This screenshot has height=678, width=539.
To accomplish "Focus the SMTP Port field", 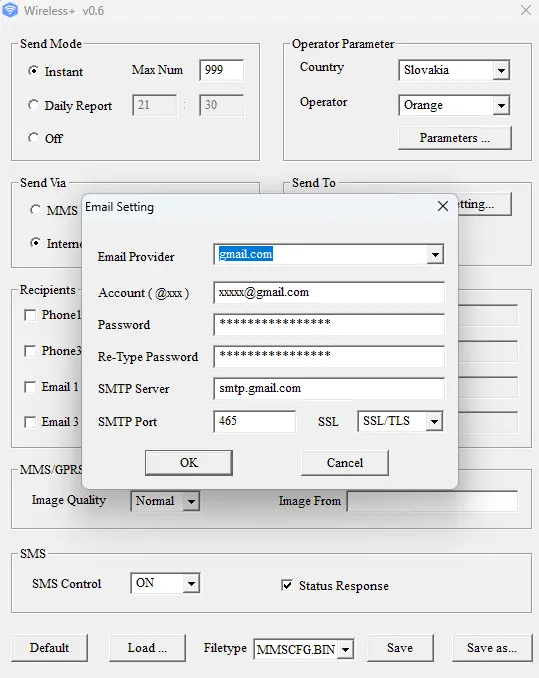I will coord(255,421).
